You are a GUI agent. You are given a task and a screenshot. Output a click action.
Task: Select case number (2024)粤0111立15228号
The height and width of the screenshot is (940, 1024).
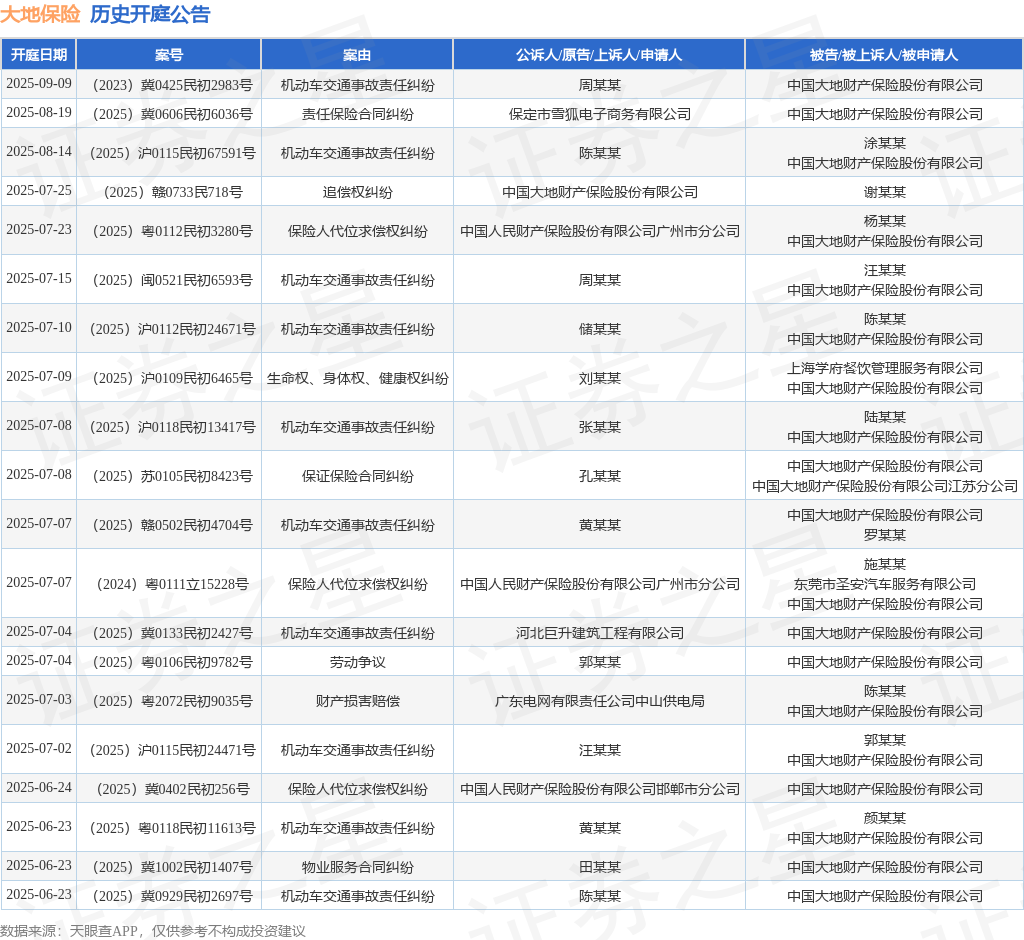coord(169,584)
